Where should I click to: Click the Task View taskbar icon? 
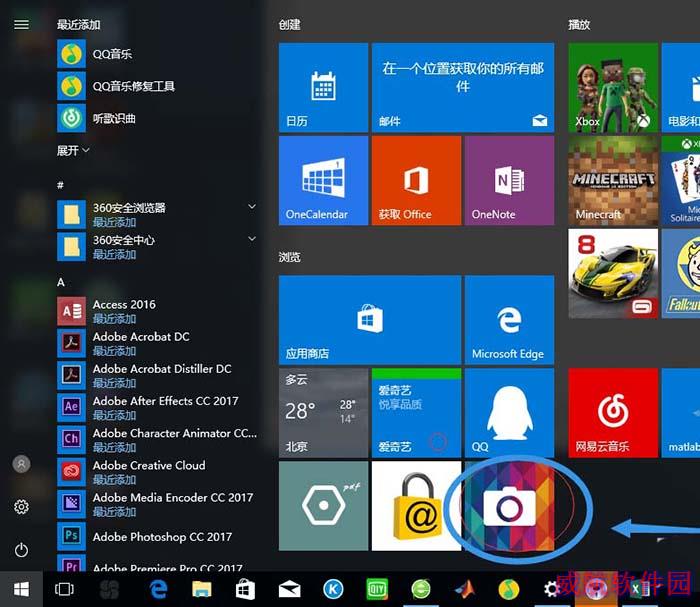[64, 589]
